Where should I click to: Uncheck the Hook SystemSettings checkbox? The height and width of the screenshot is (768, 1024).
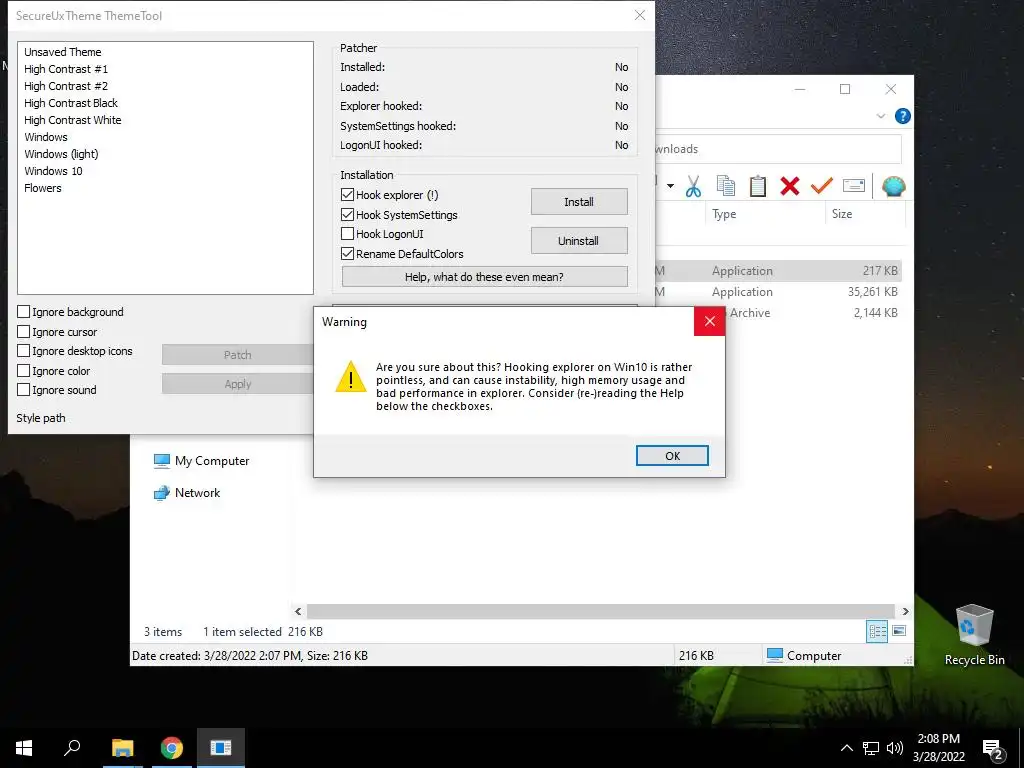(347, 214)
